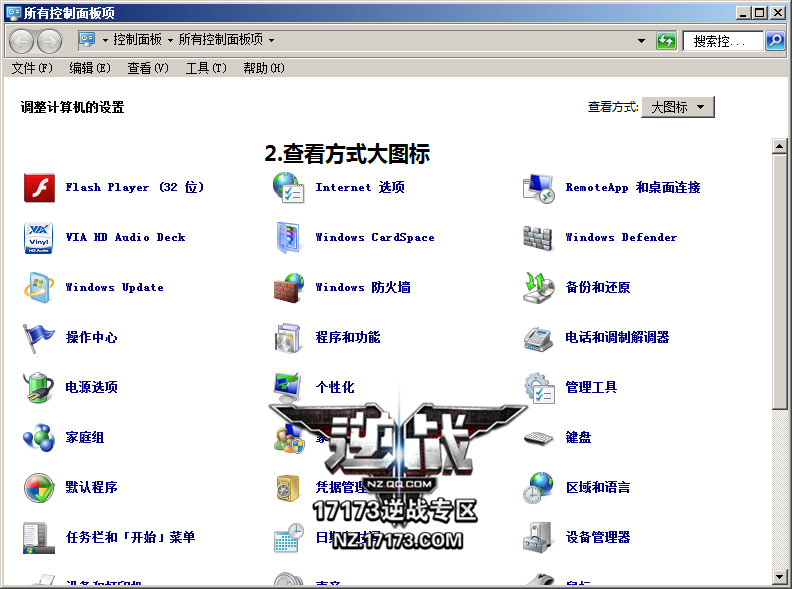
Task: Click the 设备管理器 text link
Action: pyautogui.click(x=598, y=537)
